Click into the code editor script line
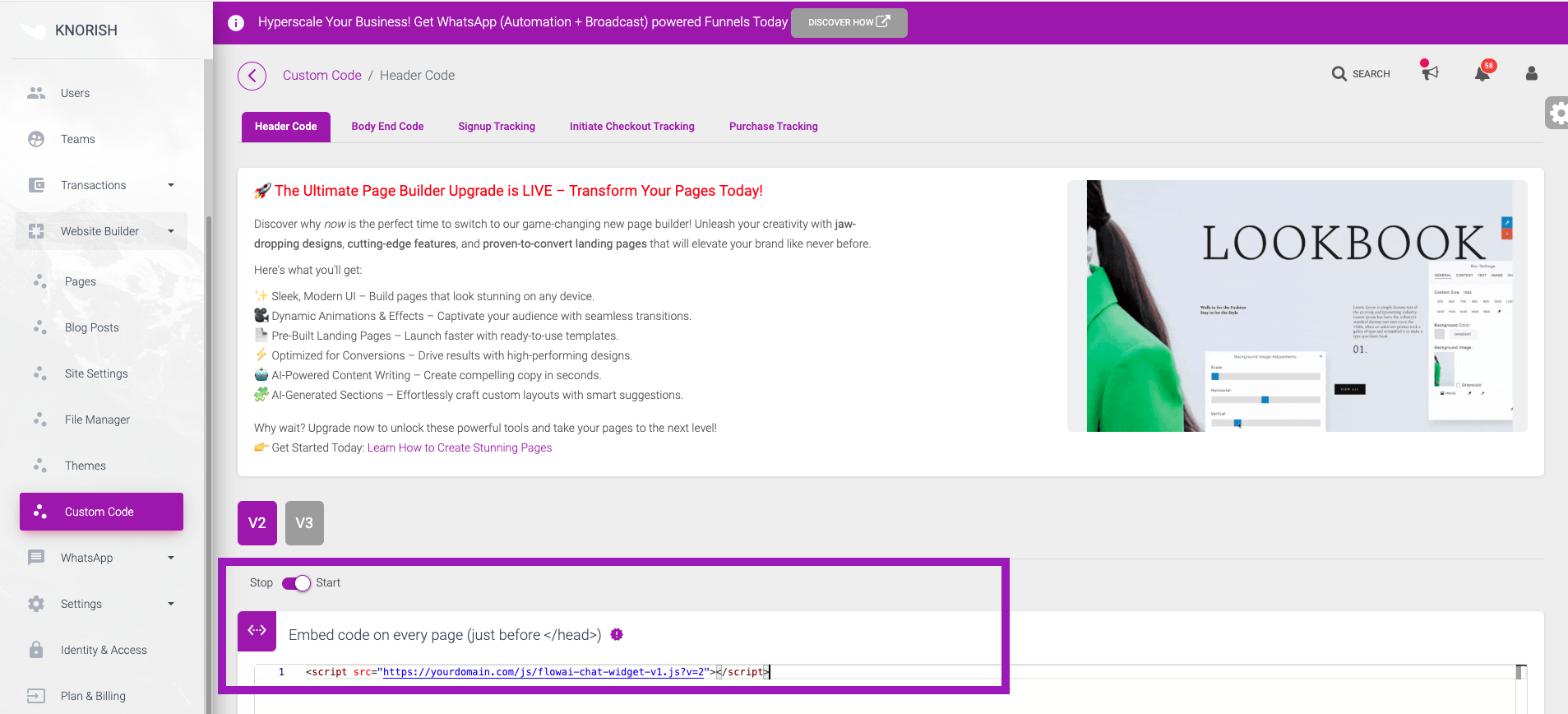This screenshot has width=1568, height=714. (538, 672)
